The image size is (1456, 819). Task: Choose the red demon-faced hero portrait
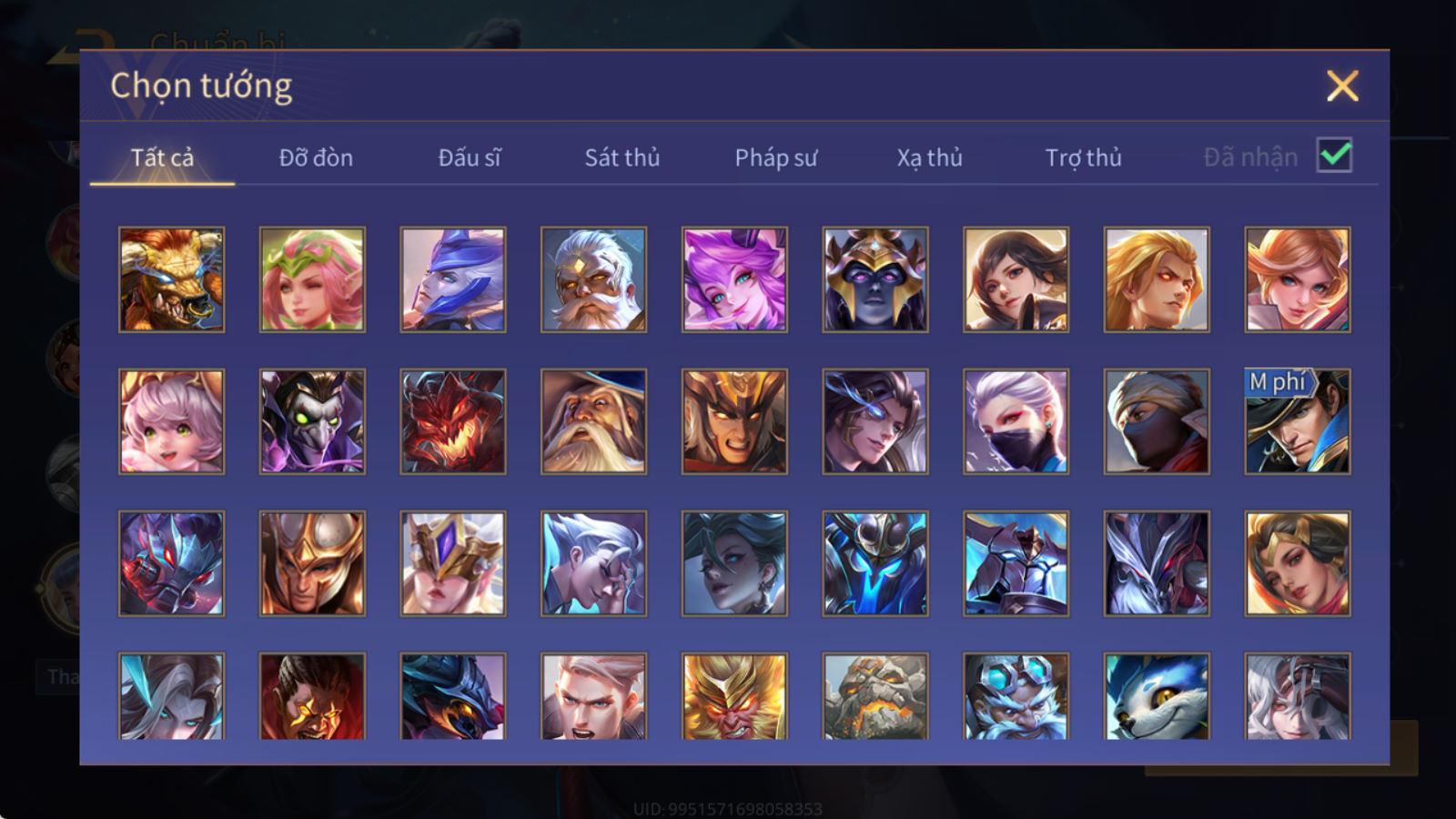(x=453, y=421)
